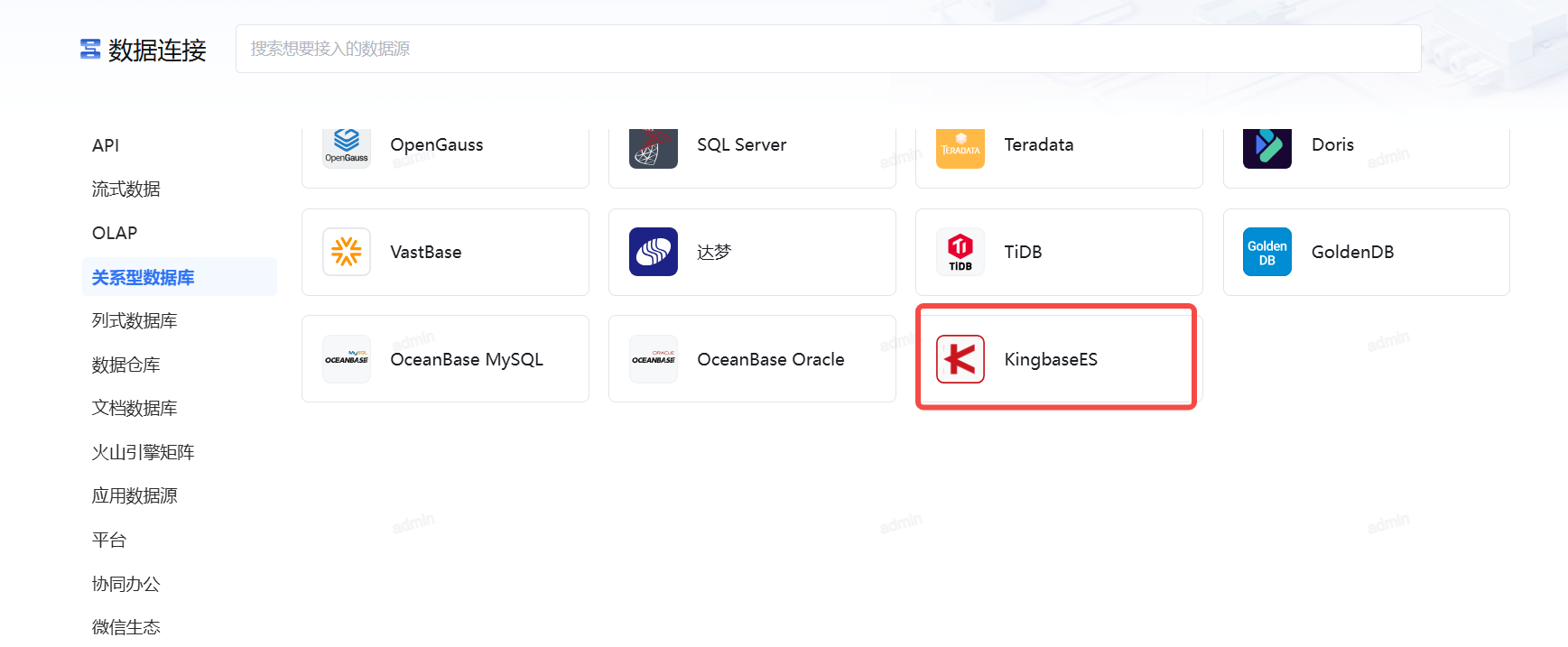1568x647 pixels.
Task: Choose the OpenGauss card label
Action: click(x=437, y=144)
